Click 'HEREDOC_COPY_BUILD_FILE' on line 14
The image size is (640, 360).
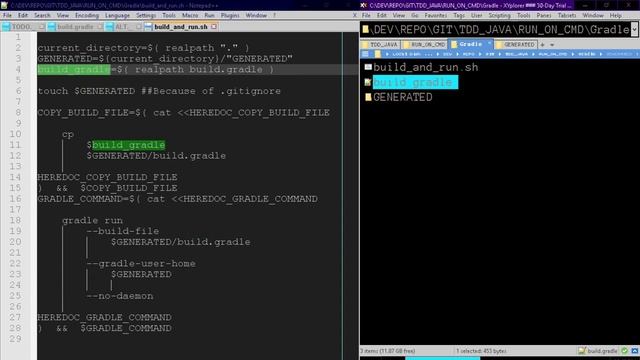click(107, 177)
